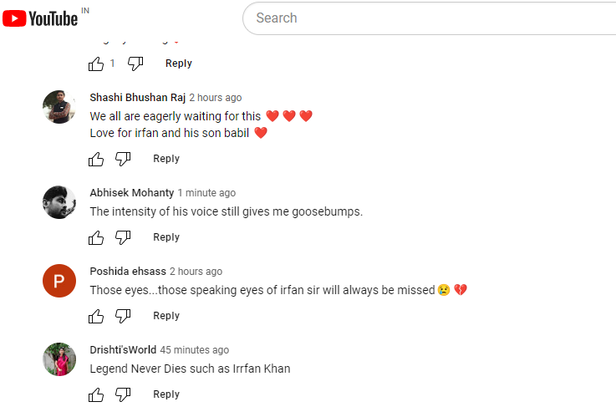The height and width of the screenshot is (412, 616).
Task: Dislike Drishti'sWorld's comment
Action: point(123,395)
